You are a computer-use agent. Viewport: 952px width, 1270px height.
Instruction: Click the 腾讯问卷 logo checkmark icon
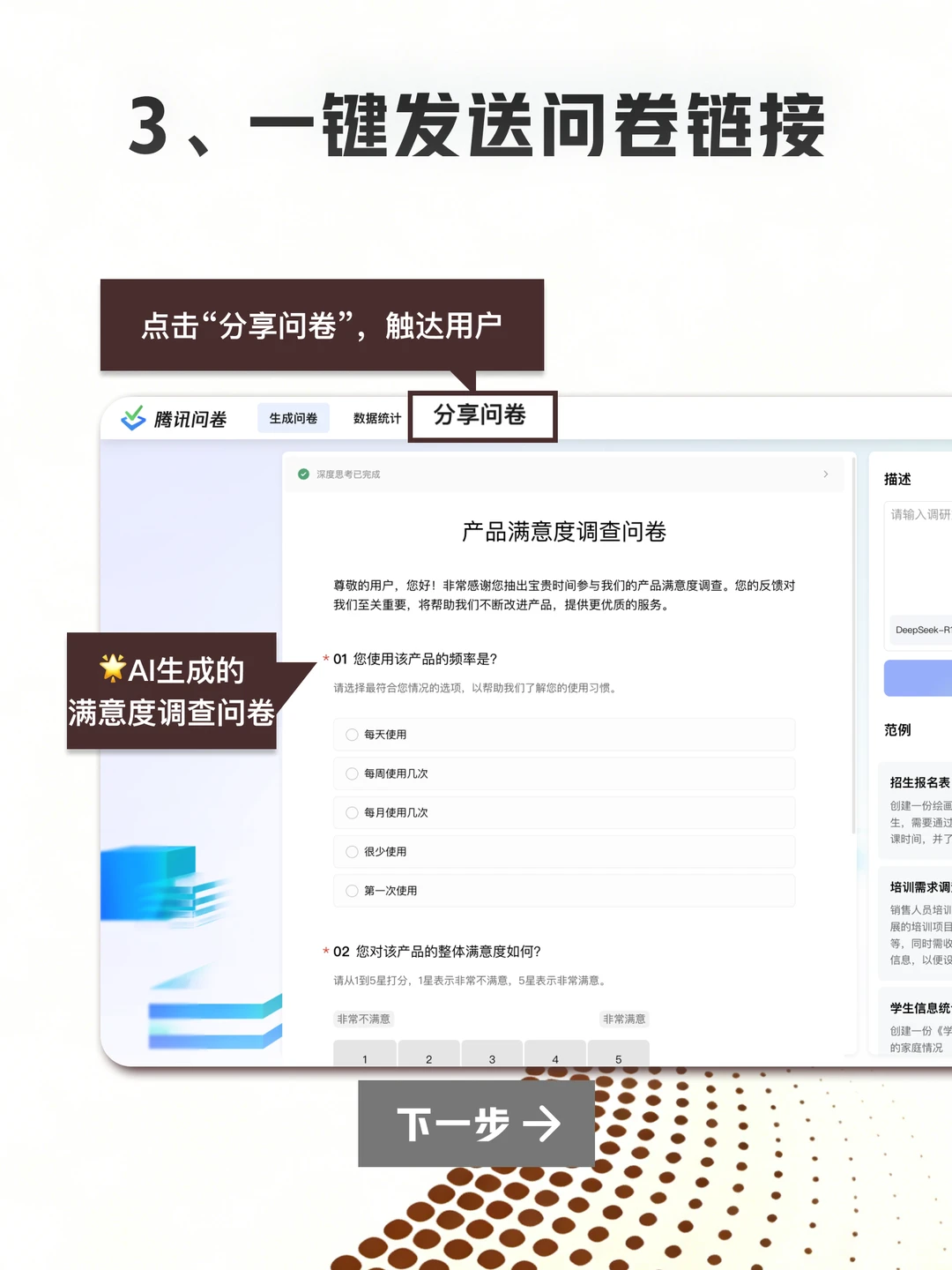click(134, 419)
